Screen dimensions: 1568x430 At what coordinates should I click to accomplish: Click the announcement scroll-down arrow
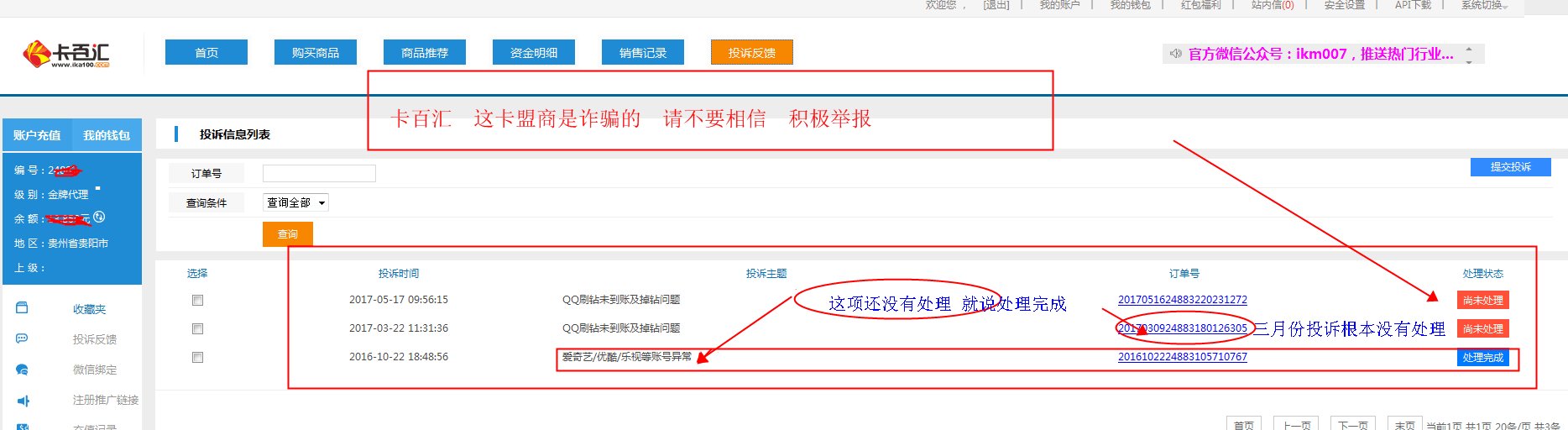coord(1469,61)
